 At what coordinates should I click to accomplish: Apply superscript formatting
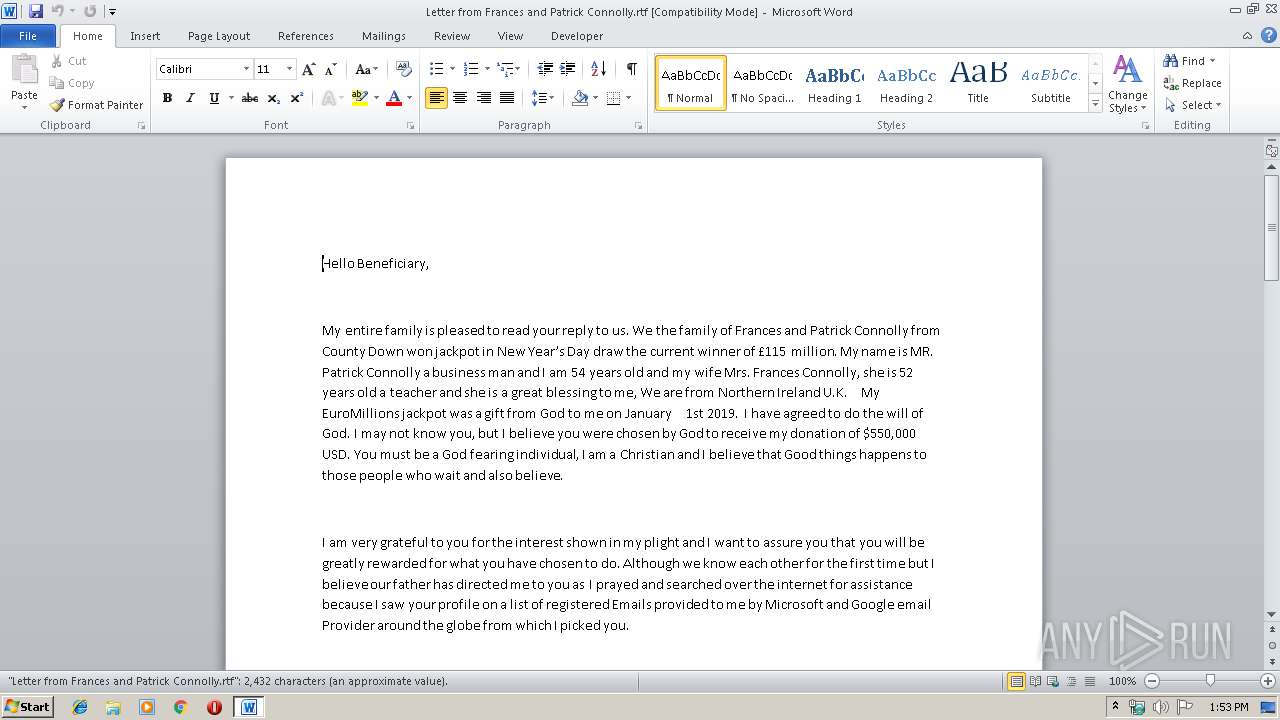point(297,98)
